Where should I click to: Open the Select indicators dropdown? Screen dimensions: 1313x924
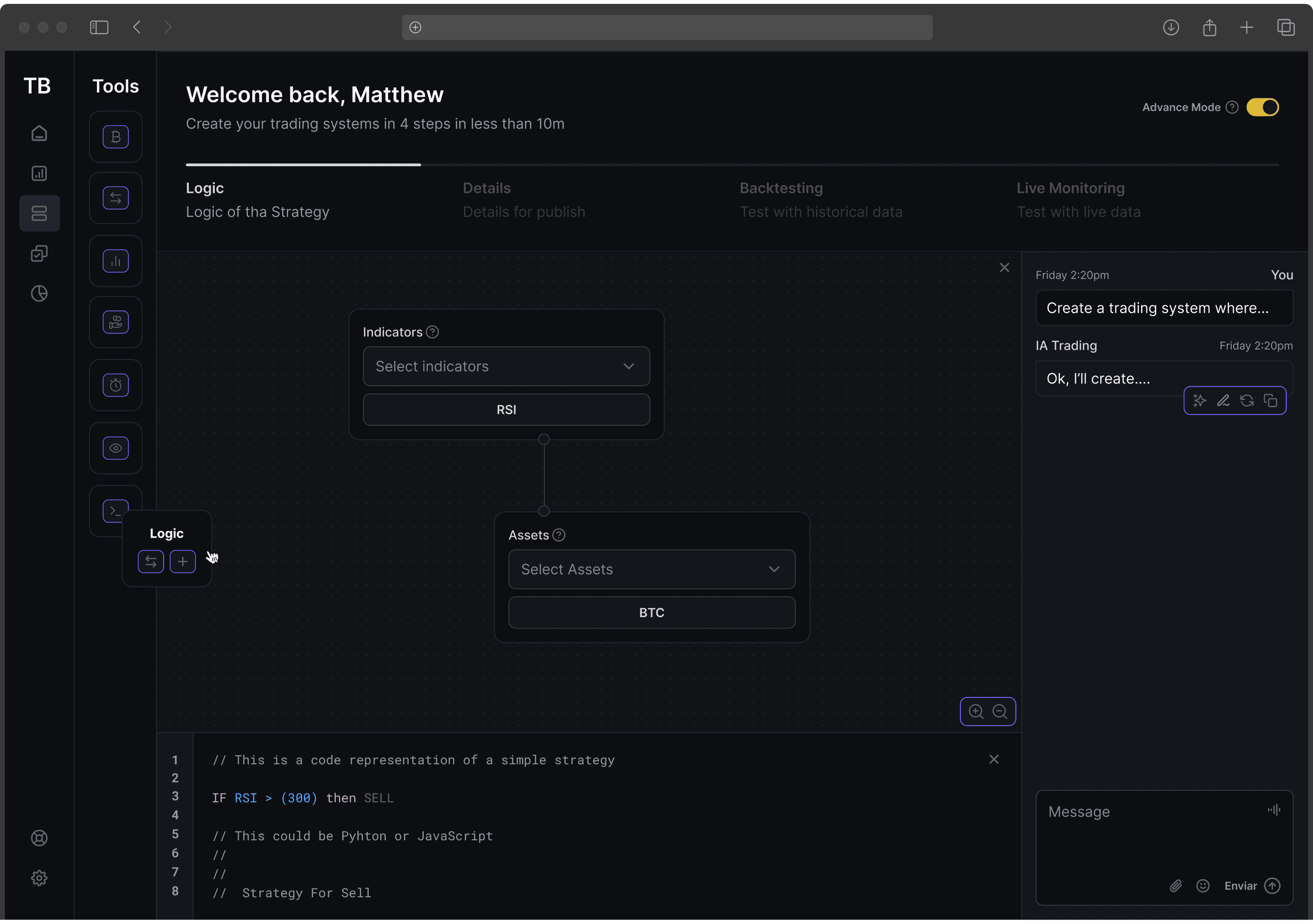pyautogui.click(x=506, y=366)
